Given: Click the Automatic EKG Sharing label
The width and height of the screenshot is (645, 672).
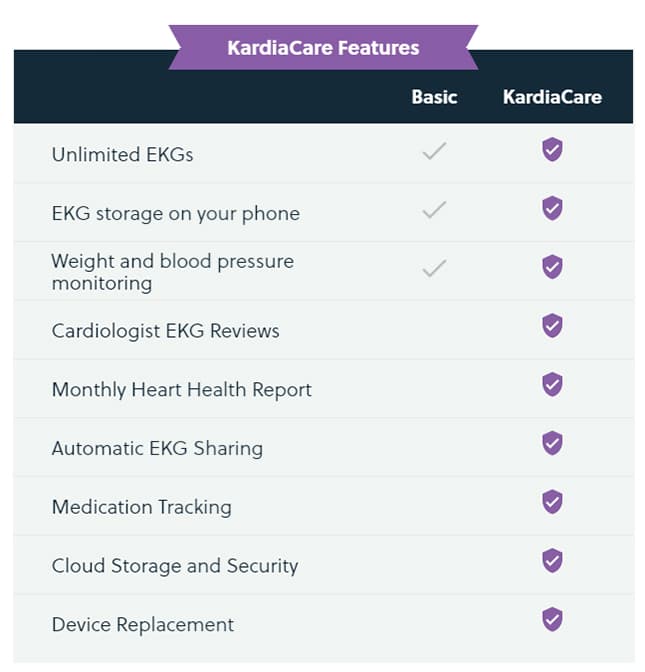Looking at the screenshot, I should pos(157,449).
